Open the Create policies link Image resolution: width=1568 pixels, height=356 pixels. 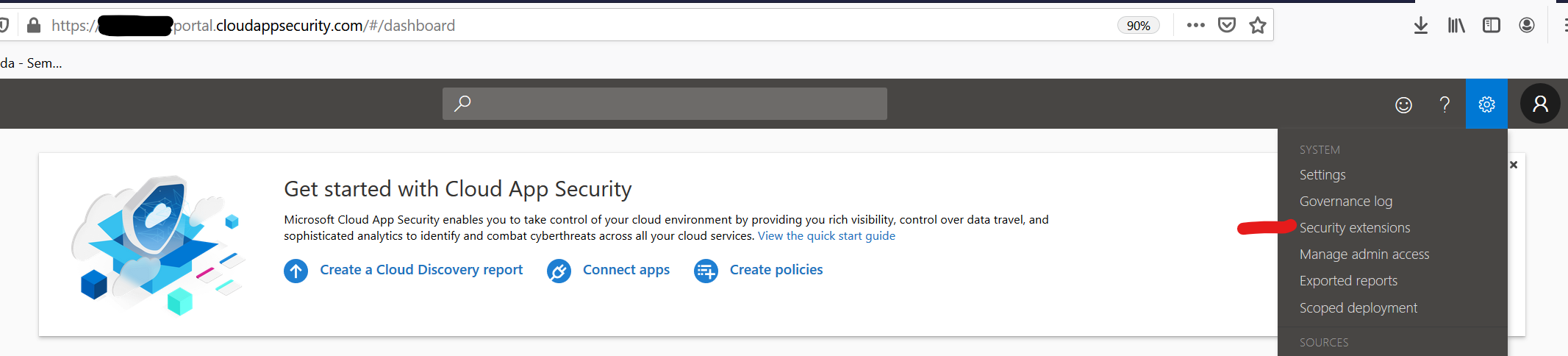pyautogui.click(x=776, y=270)
